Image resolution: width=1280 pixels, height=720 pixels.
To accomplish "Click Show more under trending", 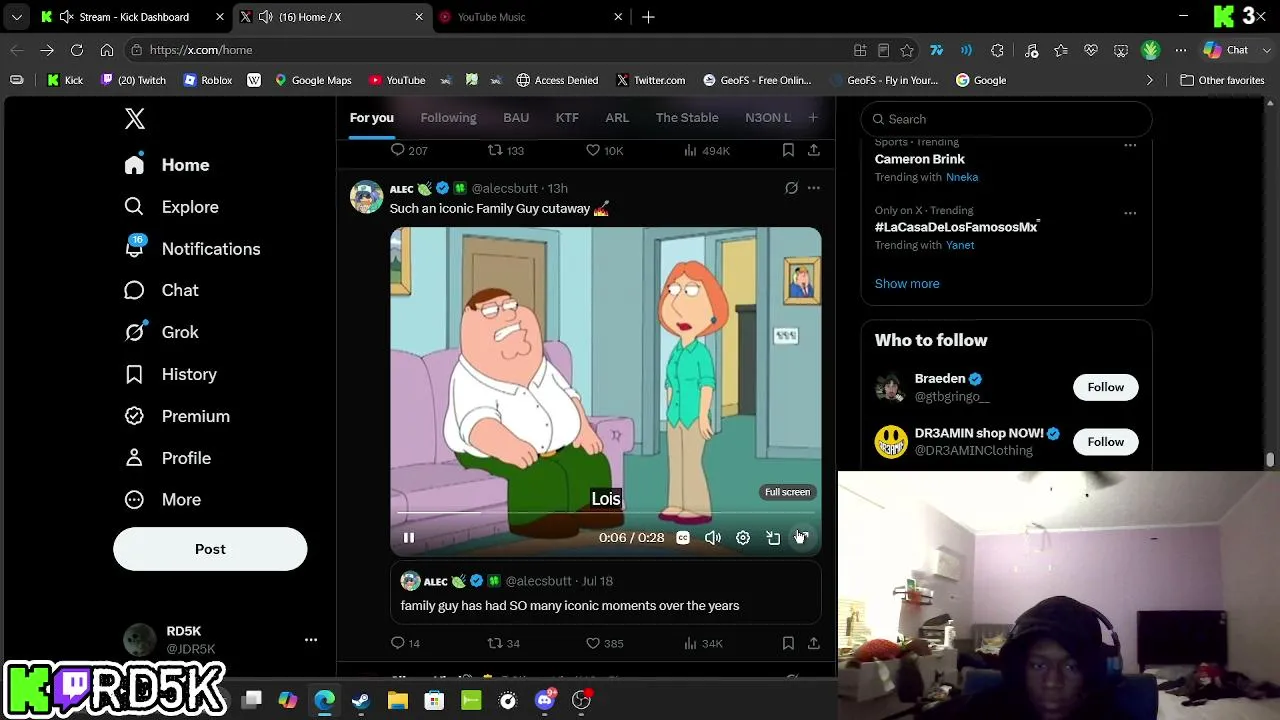I will click(907, 284).
